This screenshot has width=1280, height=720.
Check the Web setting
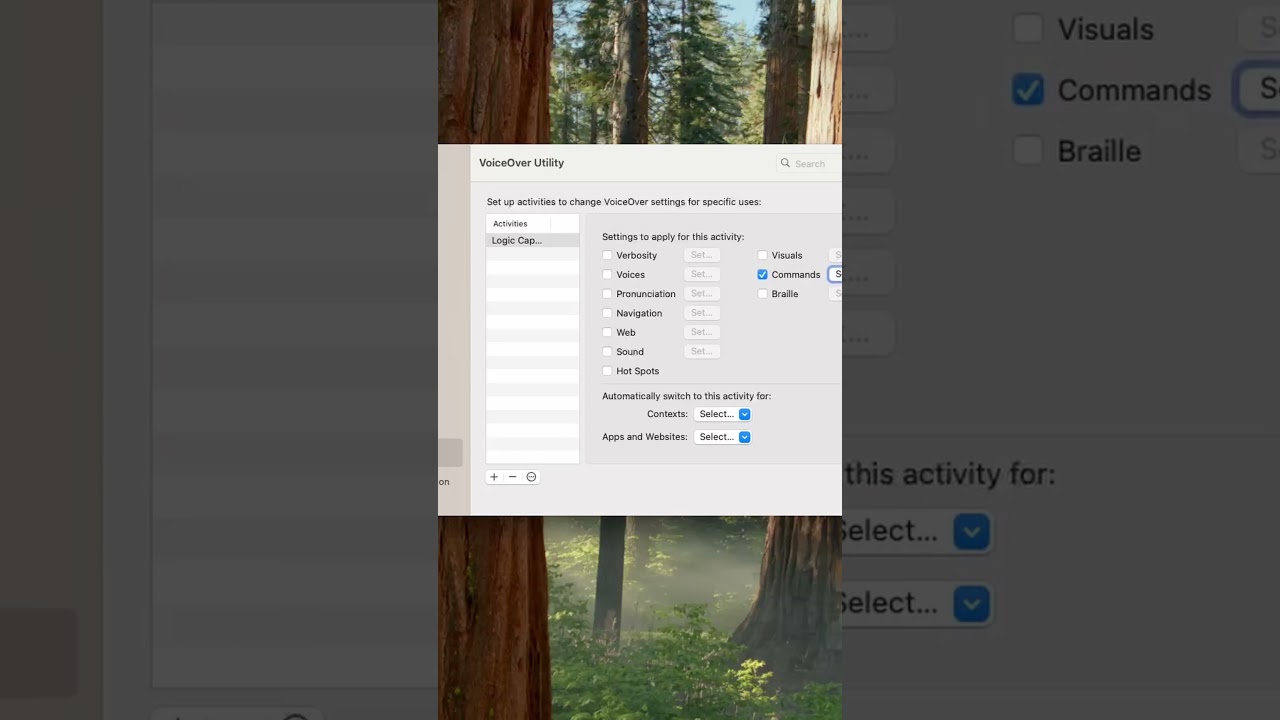coord(607,332)
